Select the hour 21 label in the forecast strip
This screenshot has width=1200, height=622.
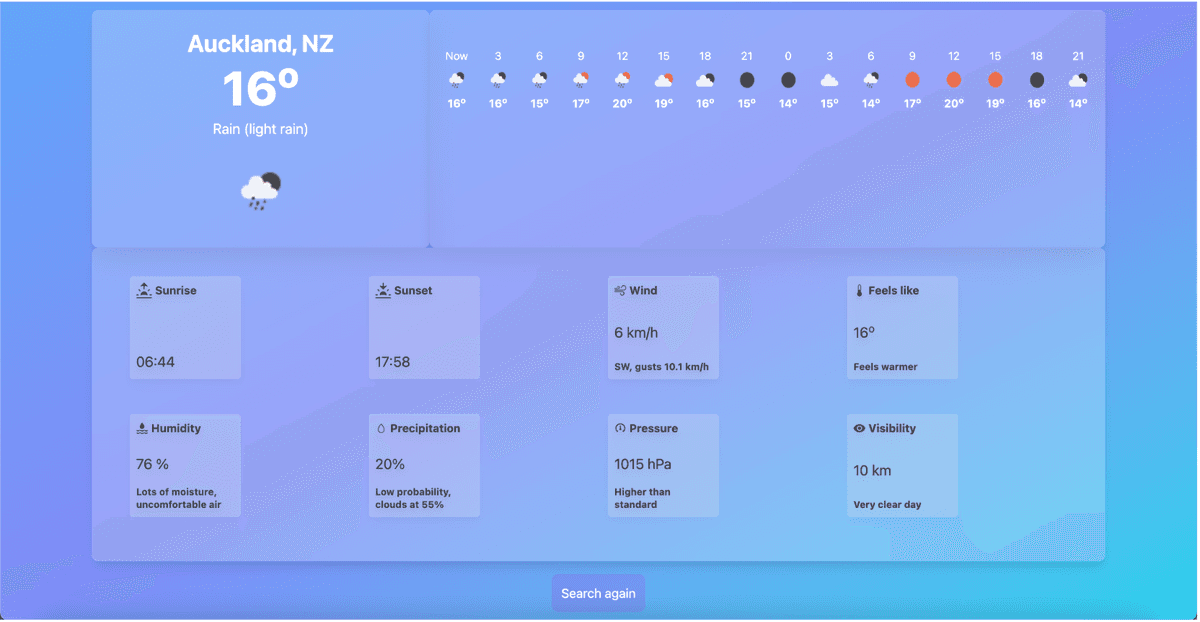pos(746,56)
